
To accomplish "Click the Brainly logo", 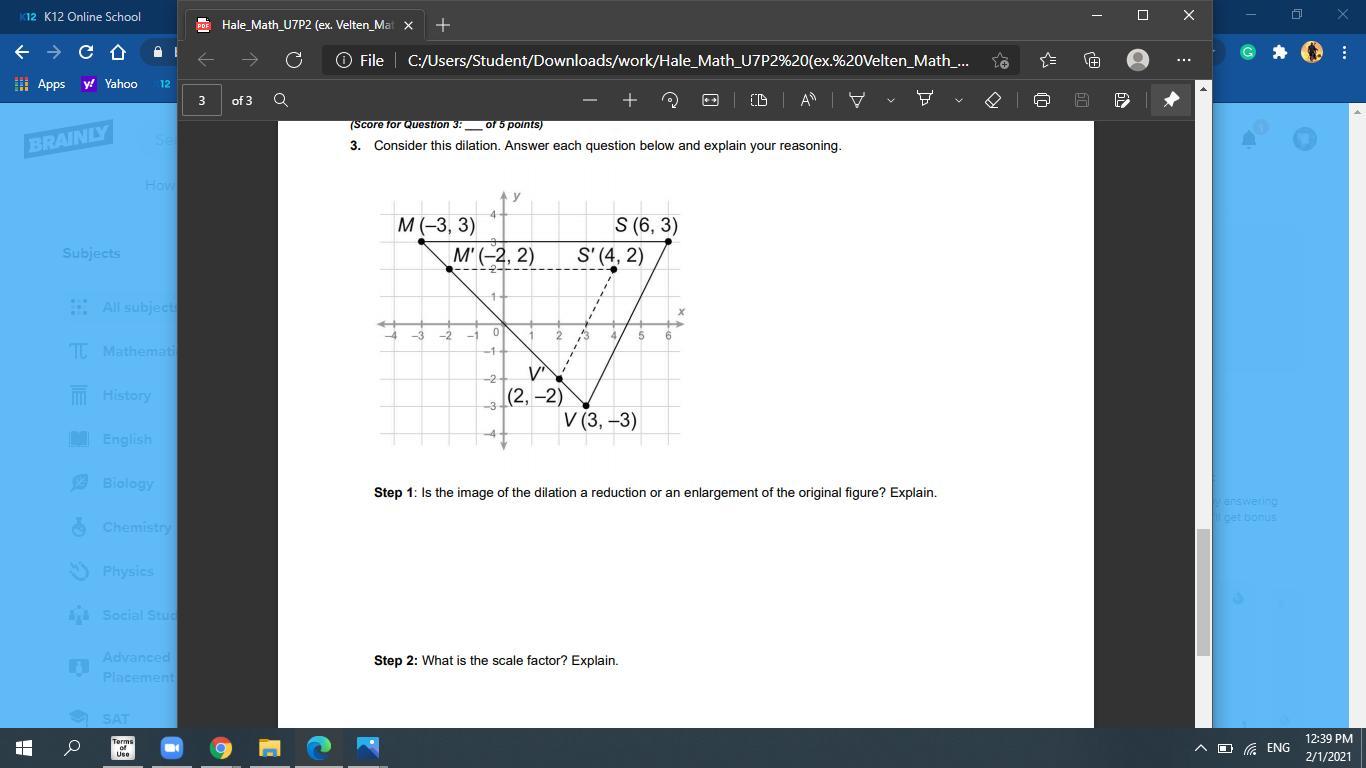I will [x=68, y=139].
